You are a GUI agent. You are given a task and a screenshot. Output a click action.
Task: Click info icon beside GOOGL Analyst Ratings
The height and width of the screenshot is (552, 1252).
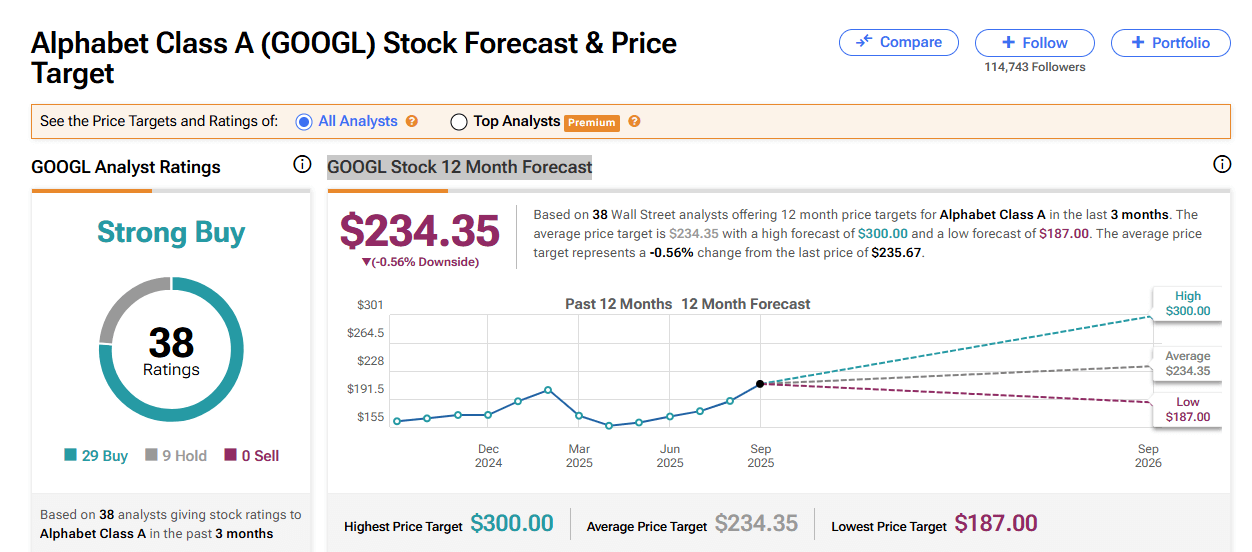(302, 165)
